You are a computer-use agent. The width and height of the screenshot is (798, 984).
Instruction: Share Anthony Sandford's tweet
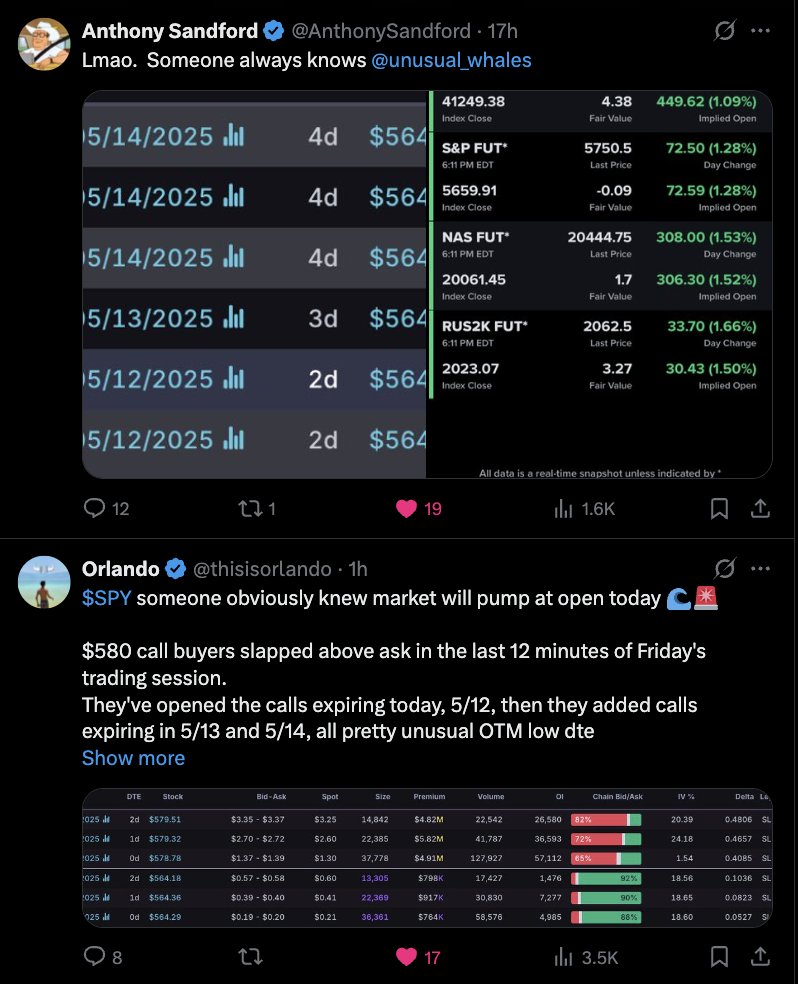point(760,508)
